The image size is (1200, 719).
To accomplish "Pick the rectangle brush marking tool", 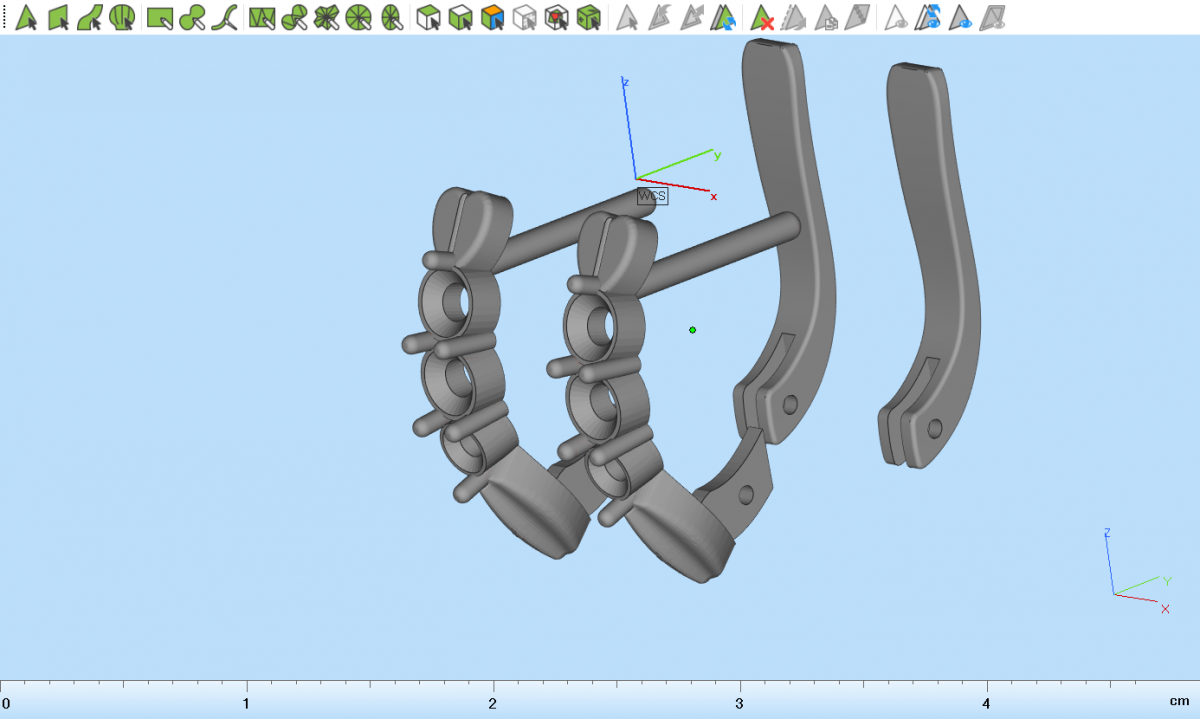I will [159, 17].
